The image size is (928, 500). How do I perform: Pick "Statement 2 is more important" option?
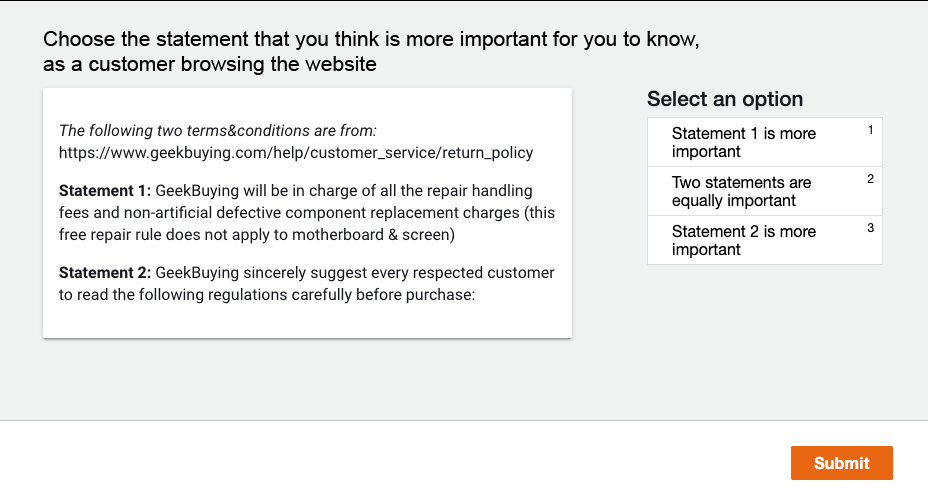pos(743,240)
